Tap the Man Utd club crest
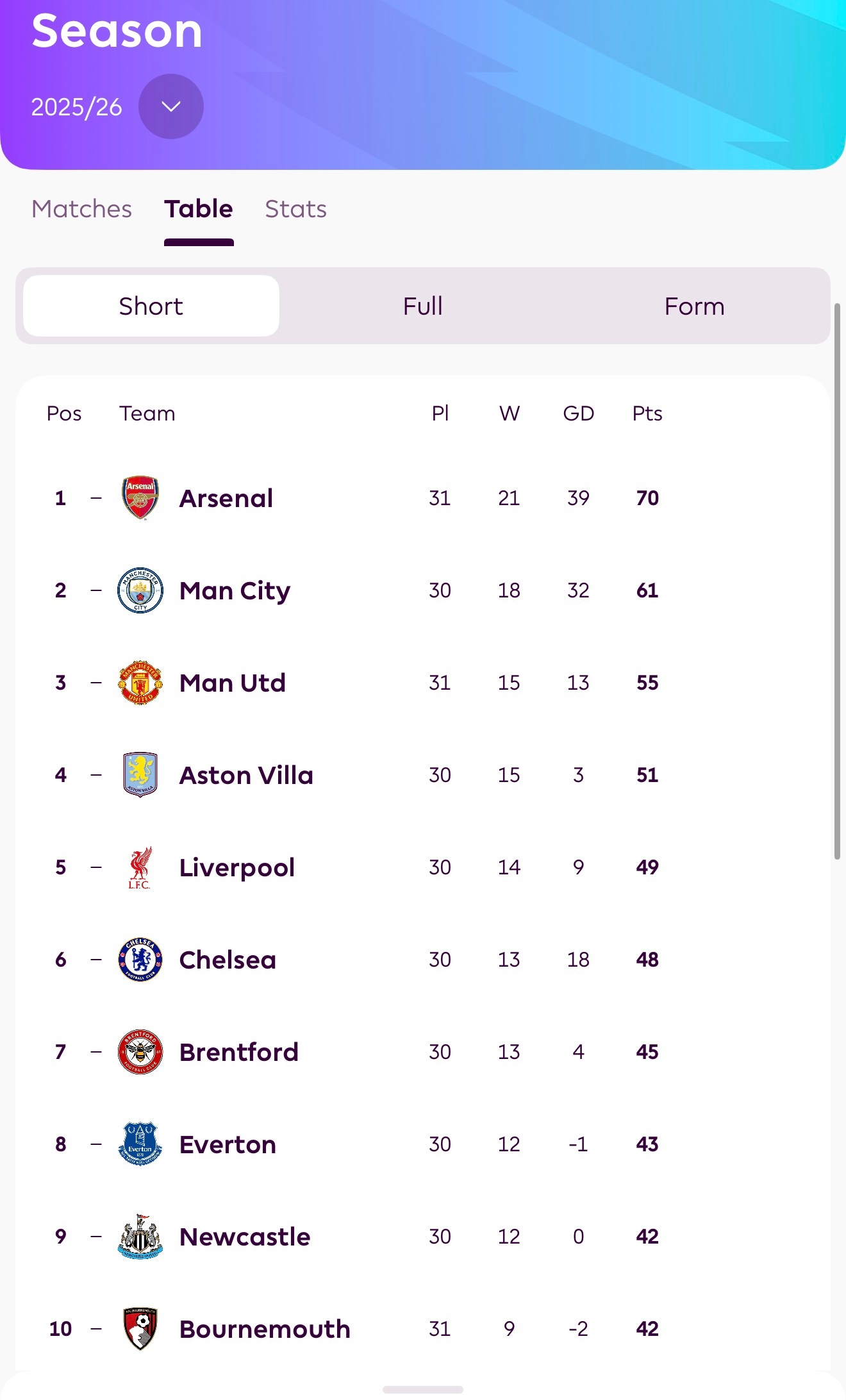Viewport: 846px width, 1400px height. coord(140,683)
